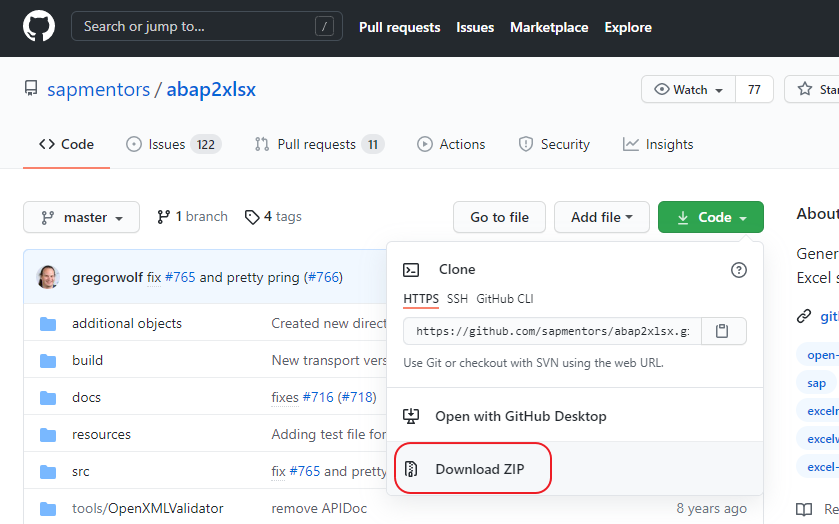Select the HTTPS clone tab

421,299
